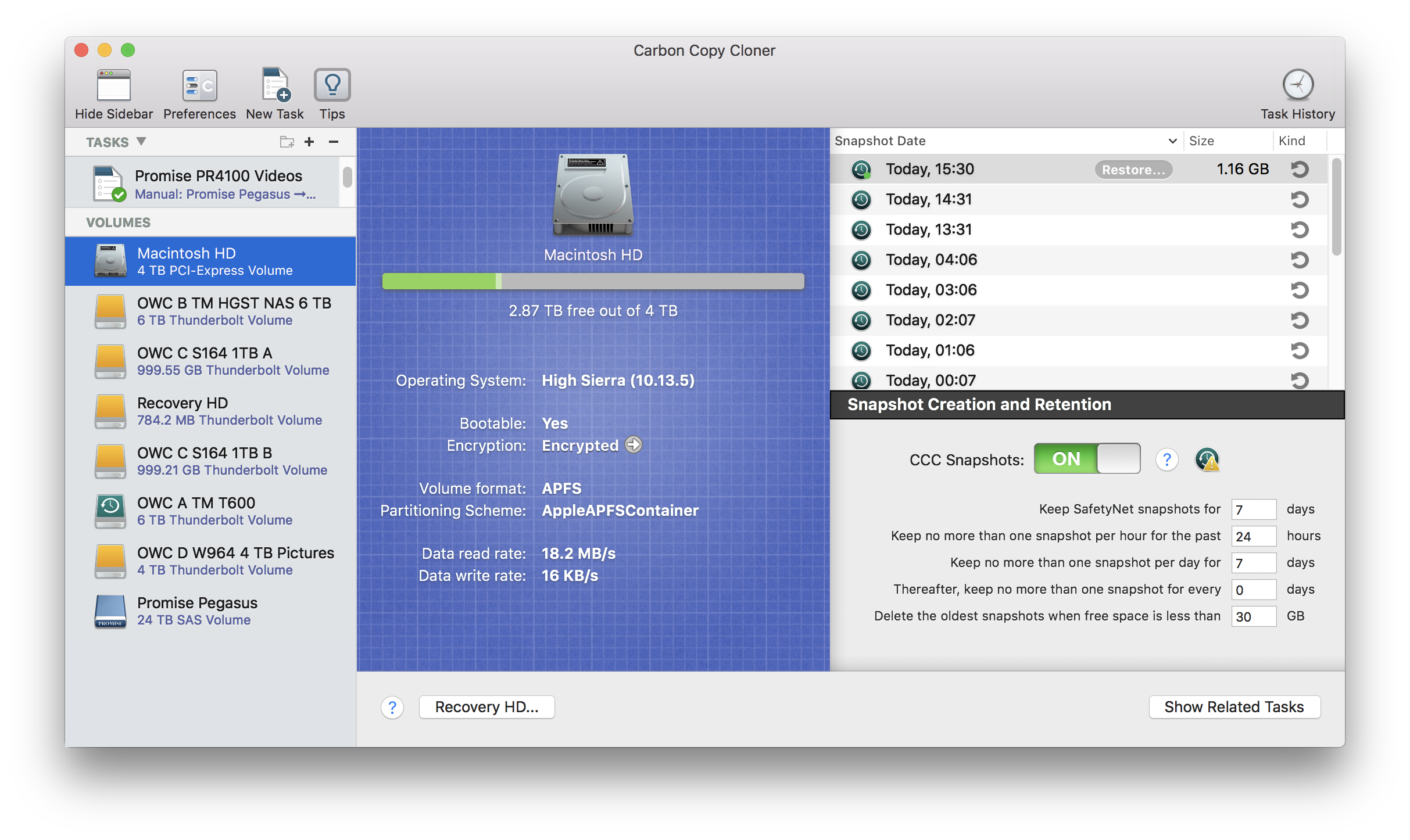Click the Restore... button for Today, 15:30
This screenshot has height=840, width=1410.
click(x=1133, y=170)
